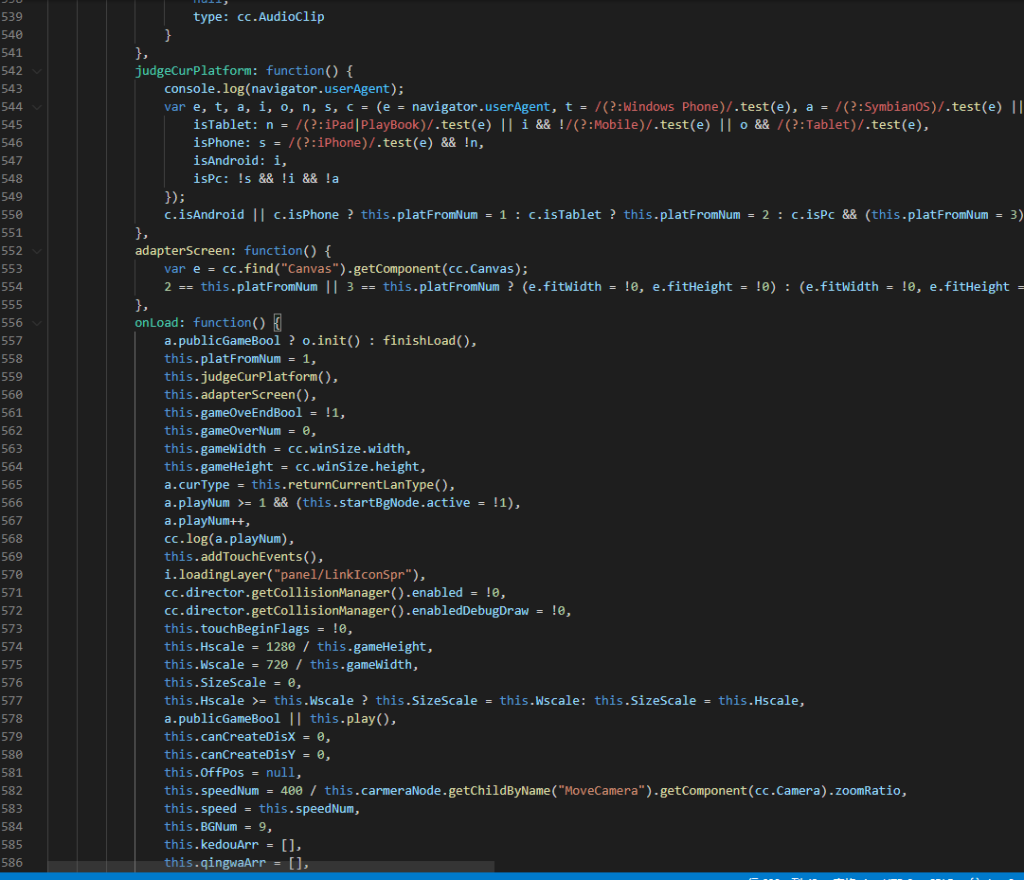Collapse the onLoad function fold chevron
Screen dimensions: 1024x880
point(37,323)
